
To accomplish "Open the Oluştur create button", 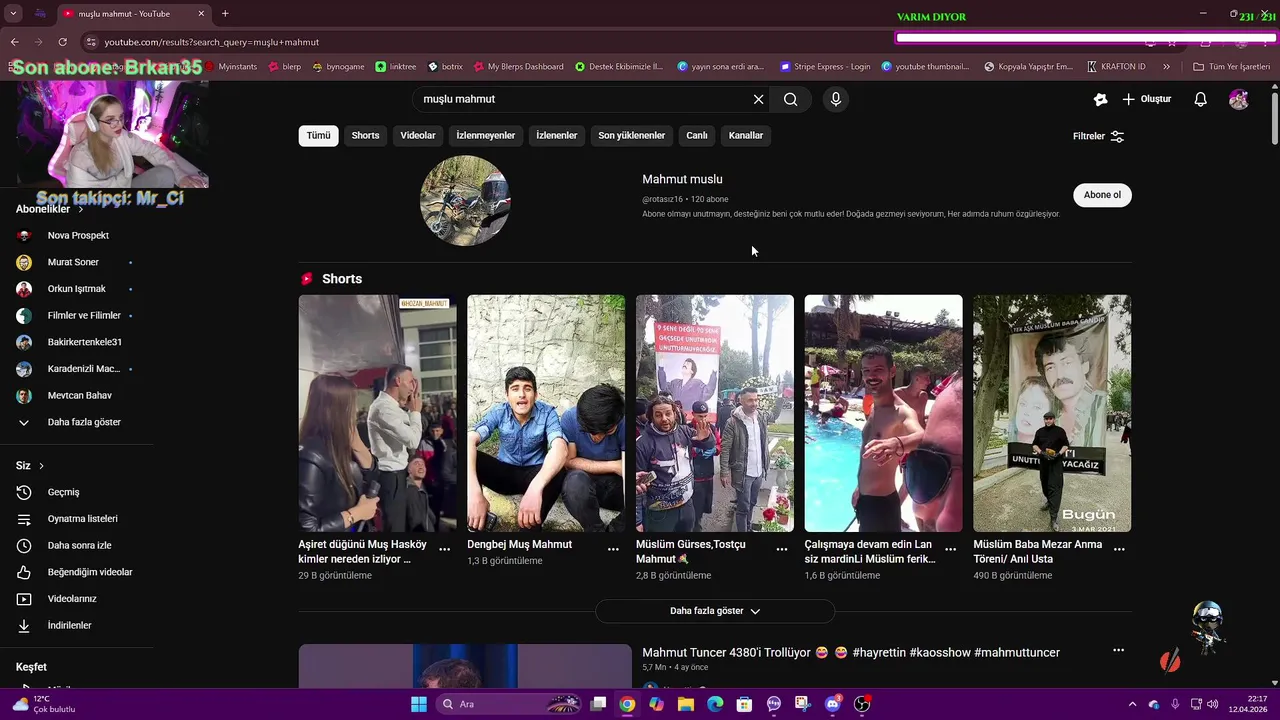I will coord(1146,99).
